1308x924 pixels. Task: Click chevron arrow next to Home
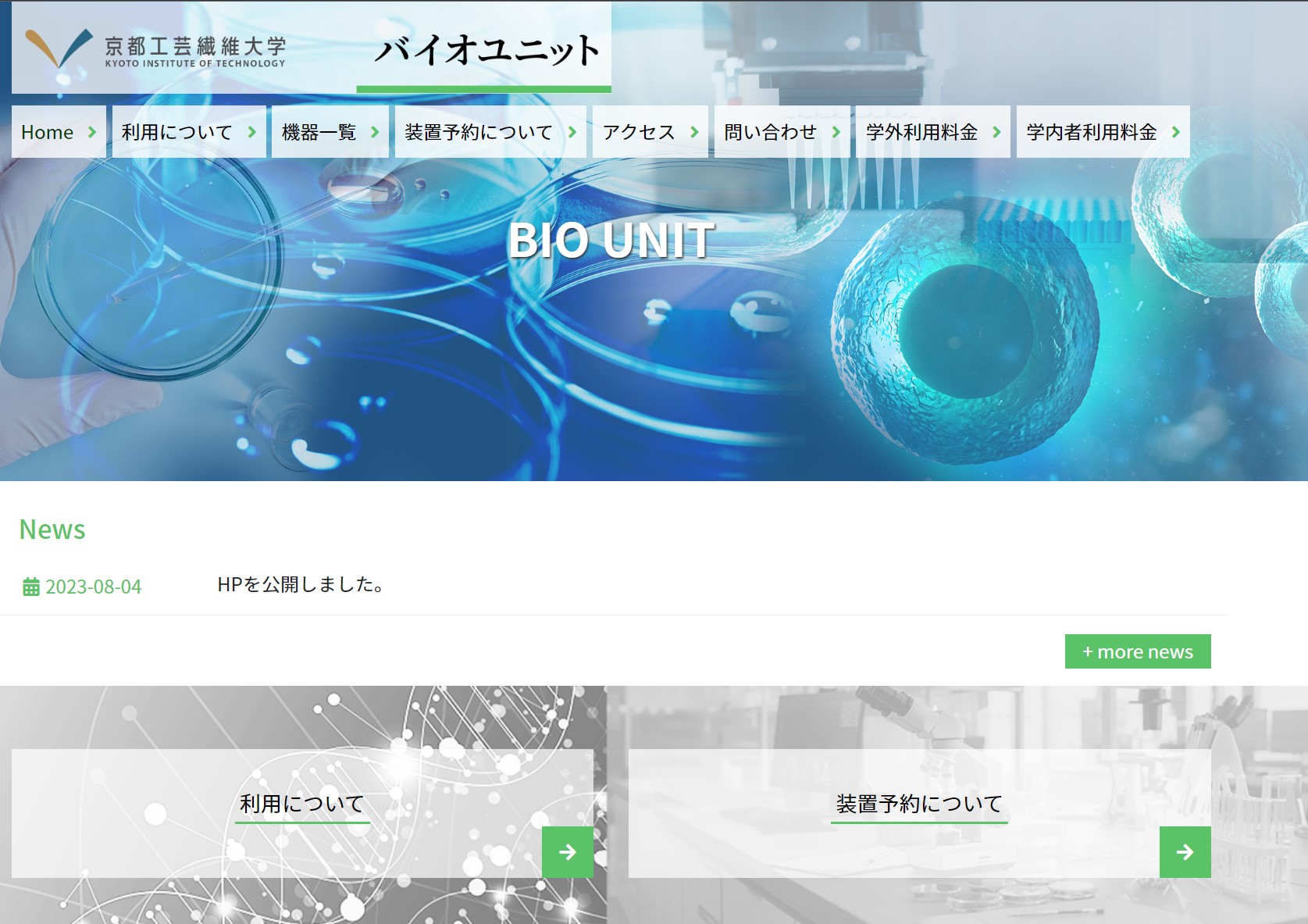(92, 132)
